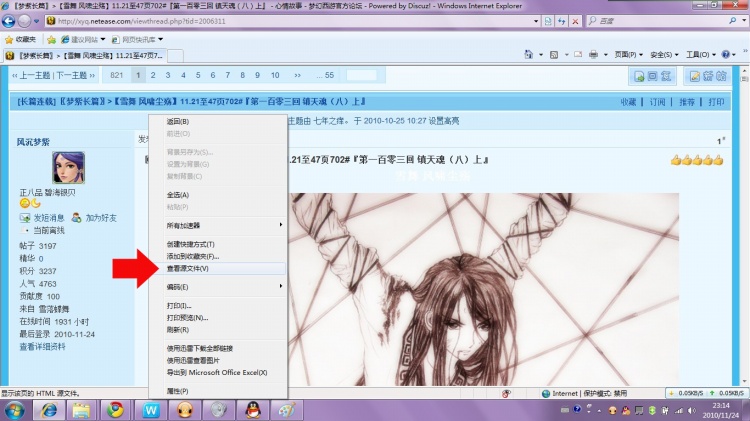
Task: Click the 新帖 new post button
Action: (x=708, y=76)
